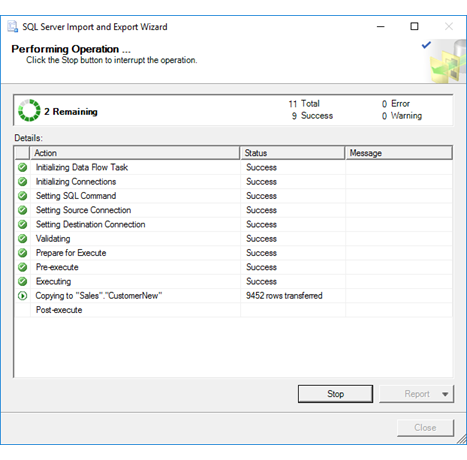Click the wizard icon in title bar
The height and width of the screenshot is (460, 467).
point(13,27)
